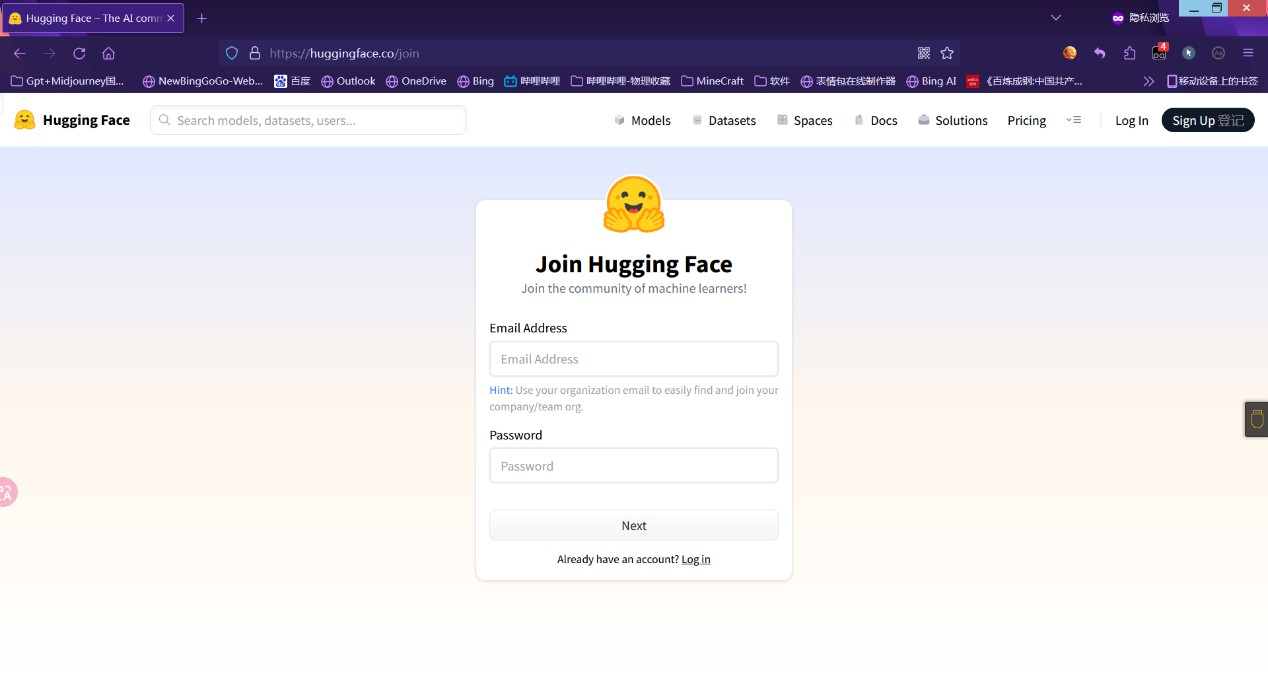The width and height of the screenshot is (1268, 682).
Task: Open the MineCraft bookmark folder
Action: point(712,81)
